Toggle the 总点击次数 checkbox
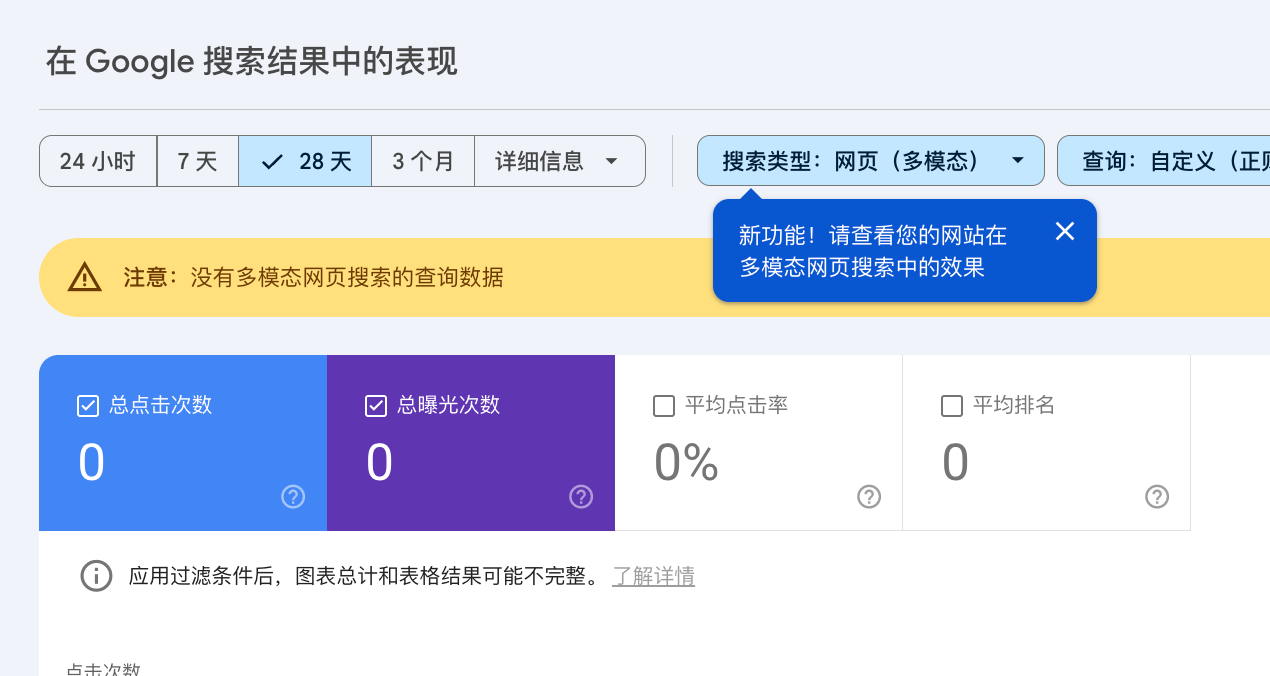The height and width of the screenshot is (676, 1270). pos(88,406)
